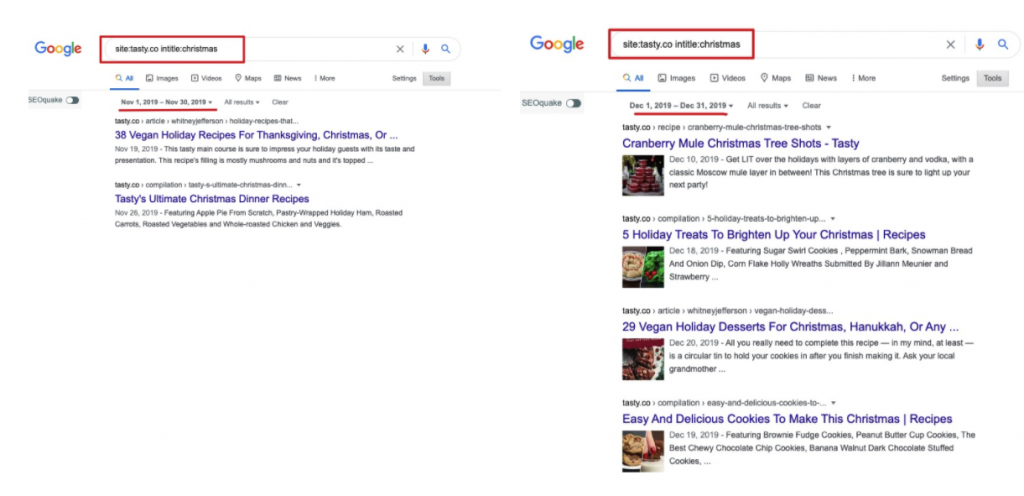
Task: Clear search text with X in left screenshot
Action: (x=400, y=49)
